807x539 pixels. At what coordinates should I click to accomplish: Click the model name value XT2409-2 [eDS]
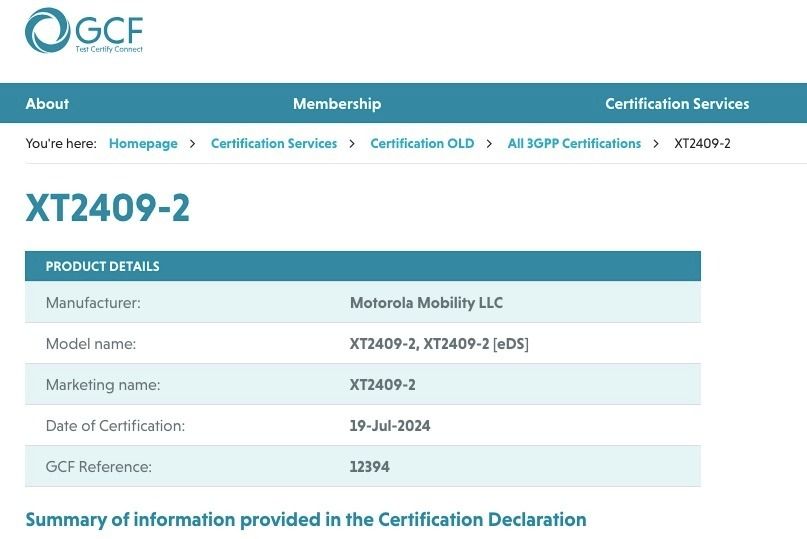[476, 344]
